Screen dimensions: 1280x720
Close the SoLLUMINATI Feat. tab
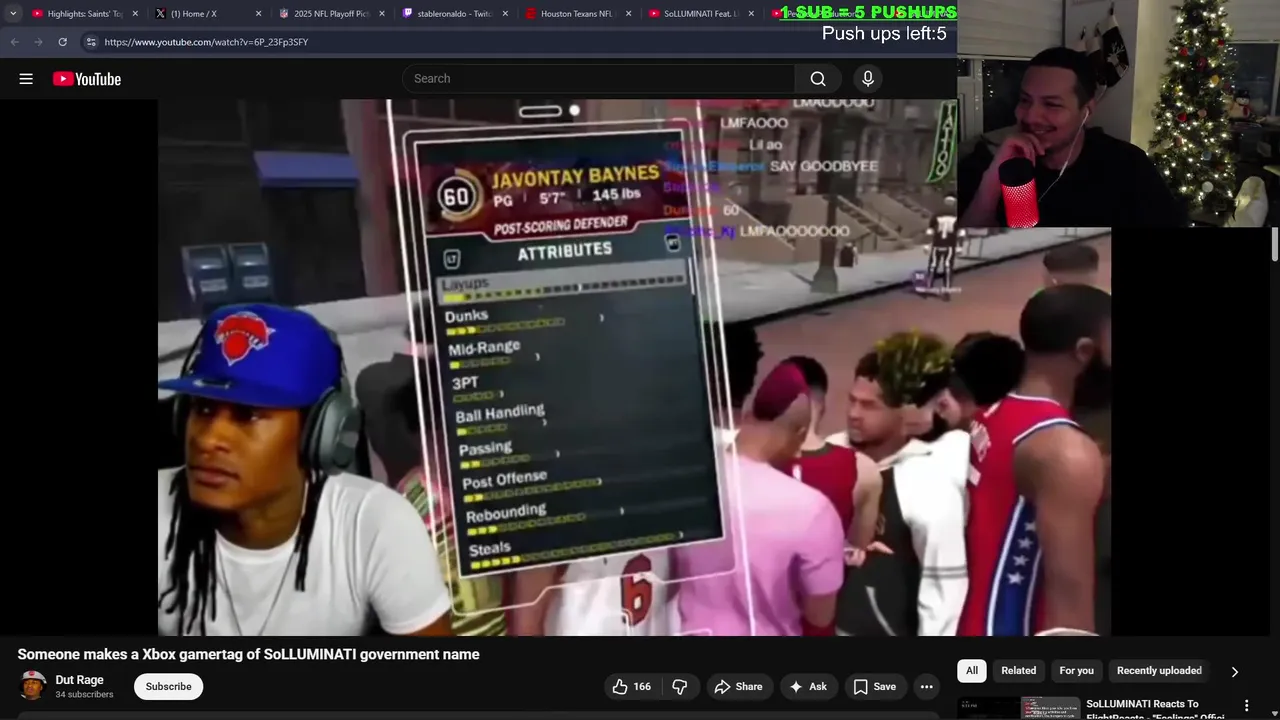click(x=751, y=14)
